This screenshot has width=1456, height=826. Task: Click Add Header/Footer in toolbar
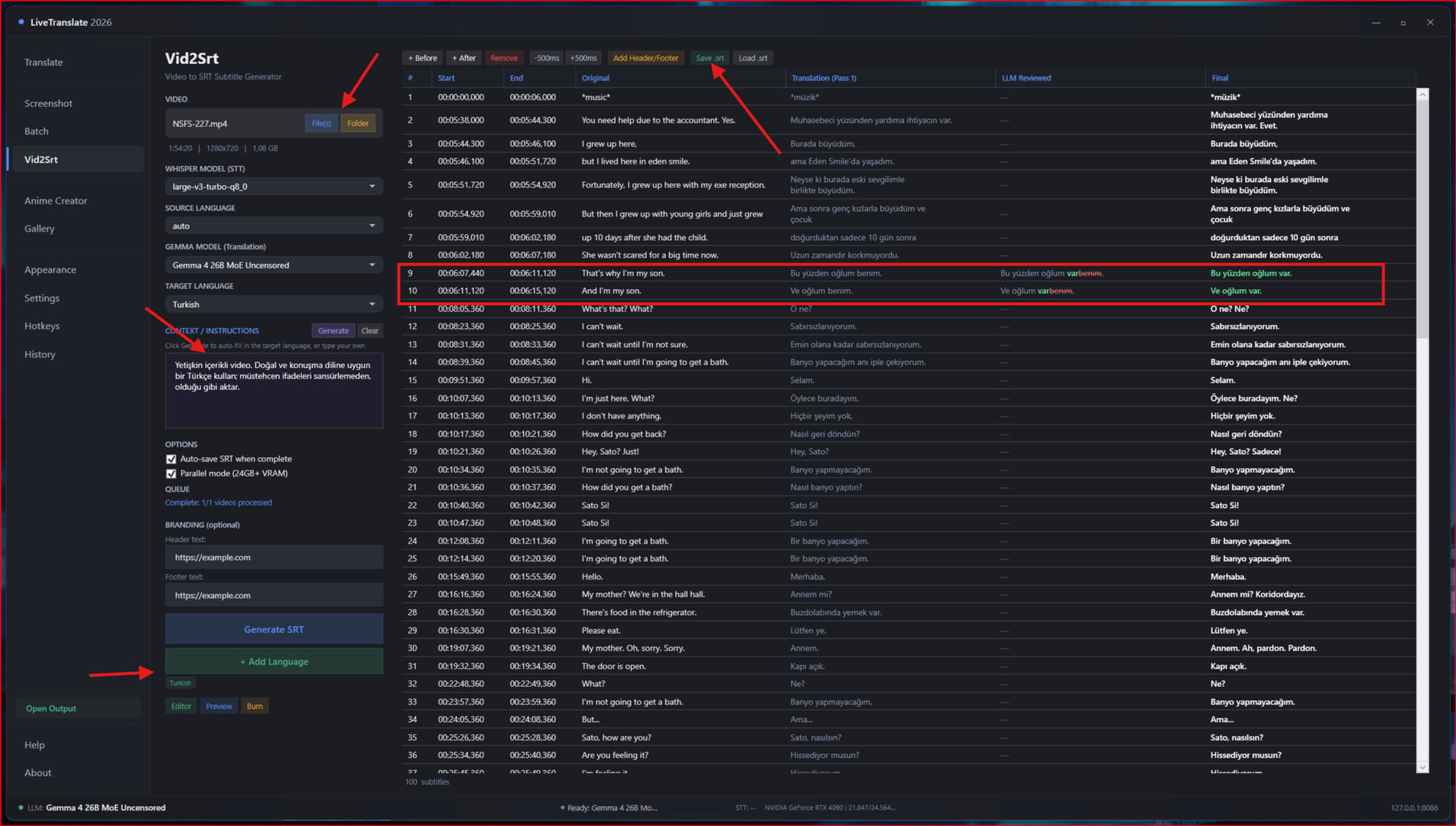(645, 58)
